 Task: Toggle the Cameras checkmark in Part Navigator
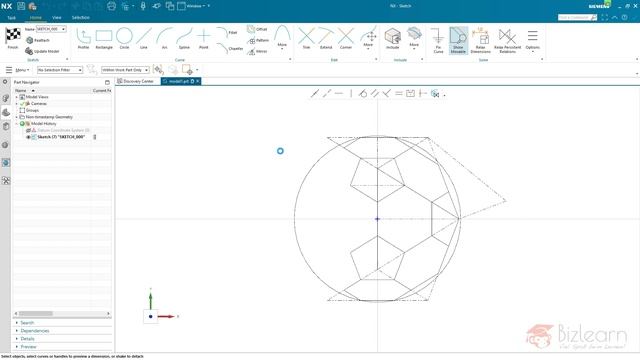23,104
